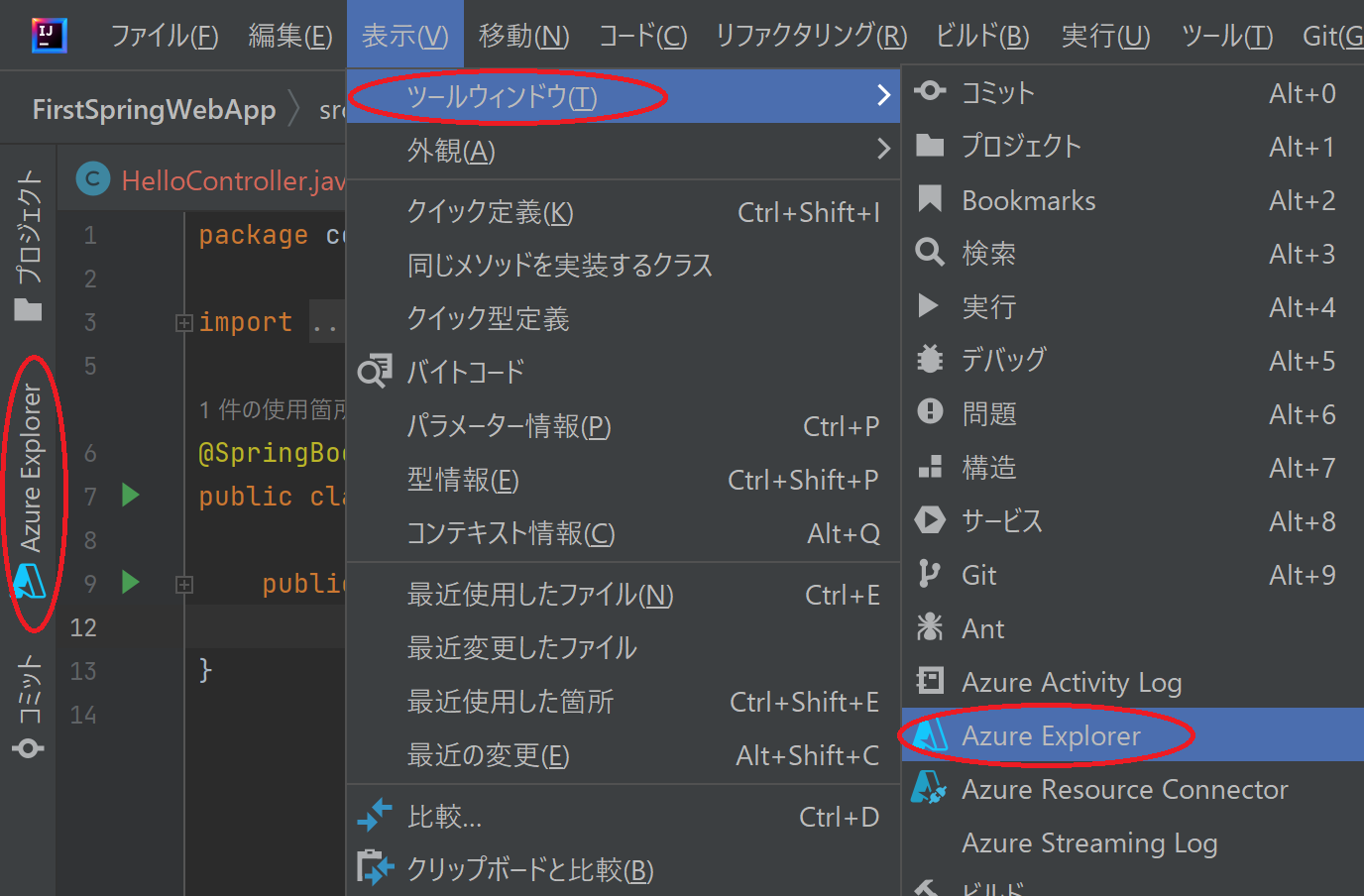Click the Azure Explorer icon in submenu
Screen dimensions: 1364x896
click(930, 734)
